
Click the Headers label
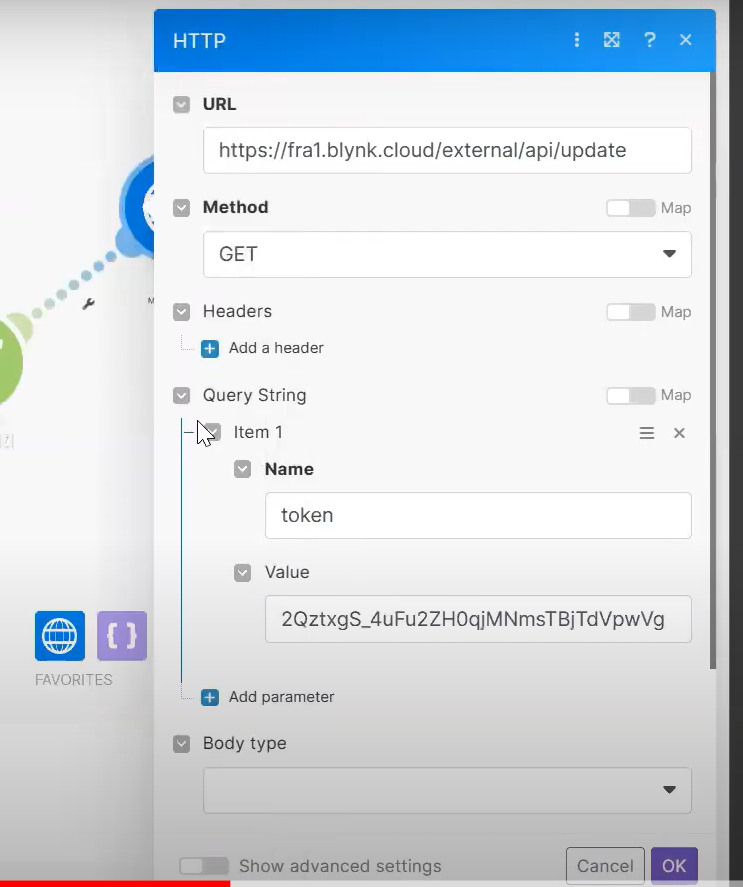pos(237,312)
